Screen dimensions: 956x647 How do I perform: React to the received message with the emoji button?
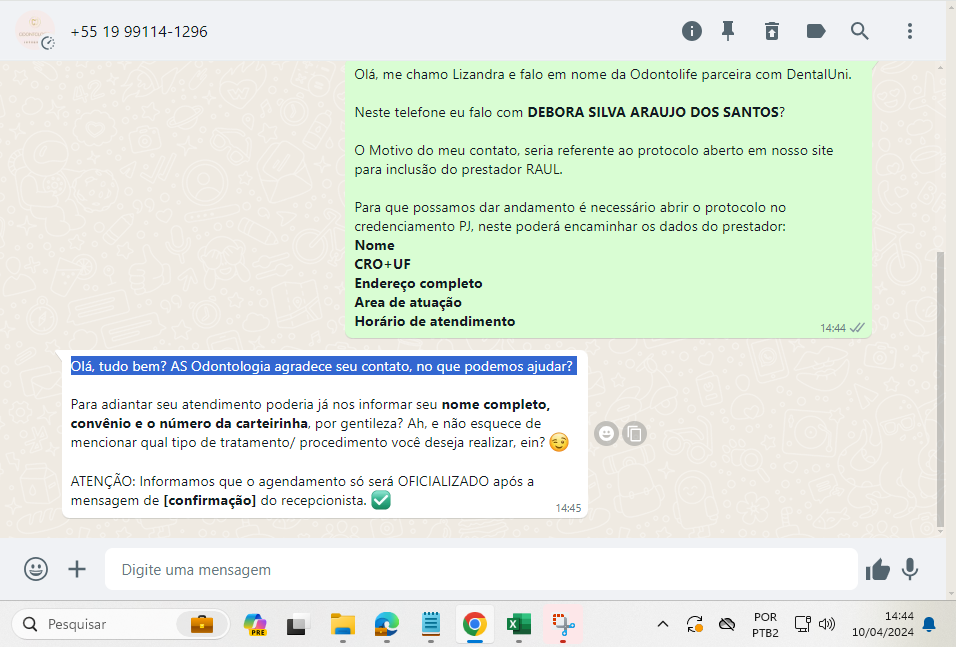click(606, 434)
